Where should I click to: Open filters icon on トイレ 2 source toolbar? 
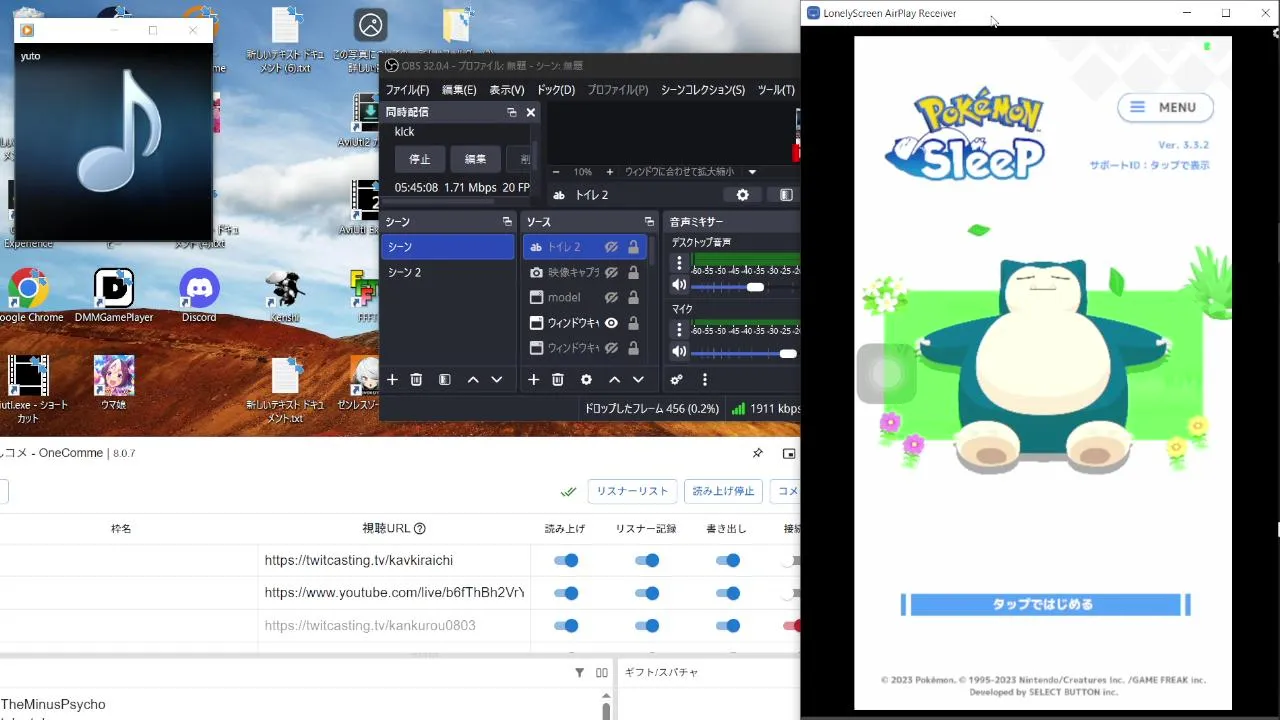tap(786, 195)
